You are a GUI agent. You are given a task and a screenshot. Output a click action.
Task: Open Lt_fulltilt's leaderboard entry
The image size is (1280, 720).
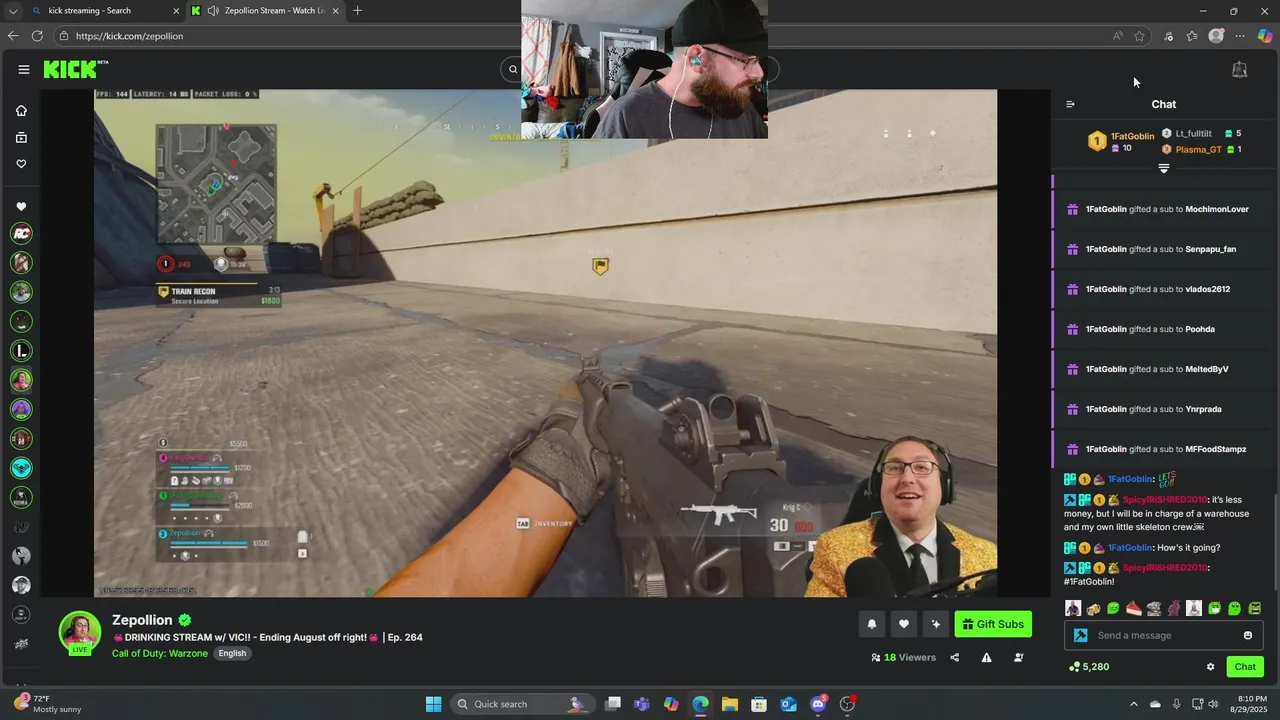click(x=1200, y=133)
